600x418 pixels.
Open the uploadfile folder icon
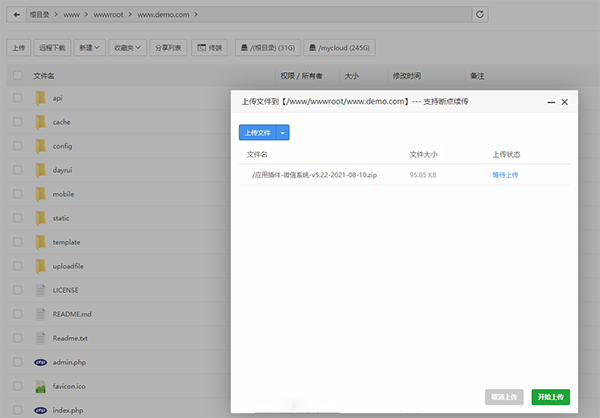pyautogui.click(x=41, y=266)
